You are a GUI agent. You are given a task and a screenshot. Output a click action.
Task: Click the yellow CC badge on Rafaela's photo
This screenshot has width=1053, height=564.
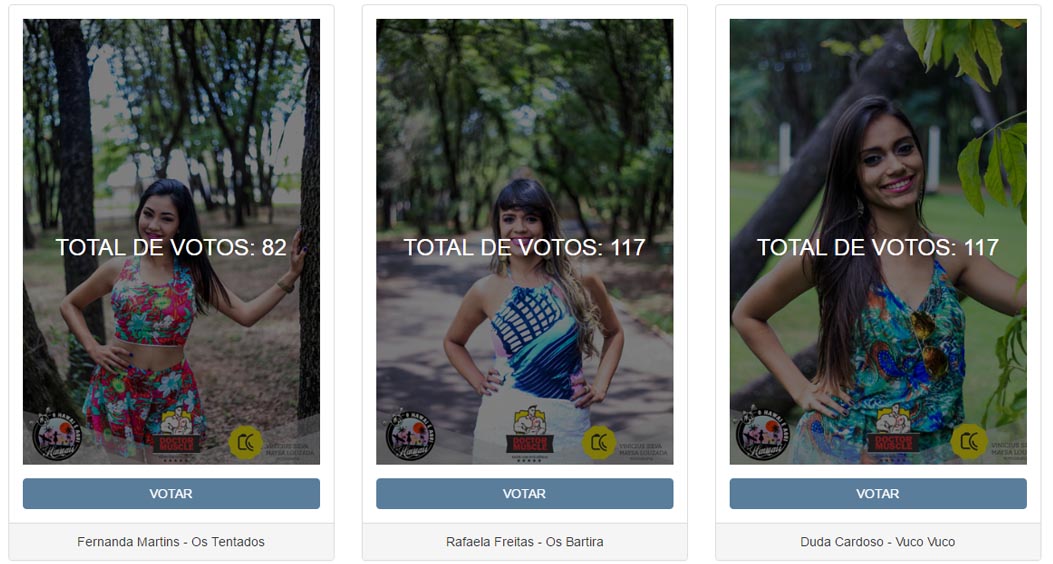coord(598,442)
